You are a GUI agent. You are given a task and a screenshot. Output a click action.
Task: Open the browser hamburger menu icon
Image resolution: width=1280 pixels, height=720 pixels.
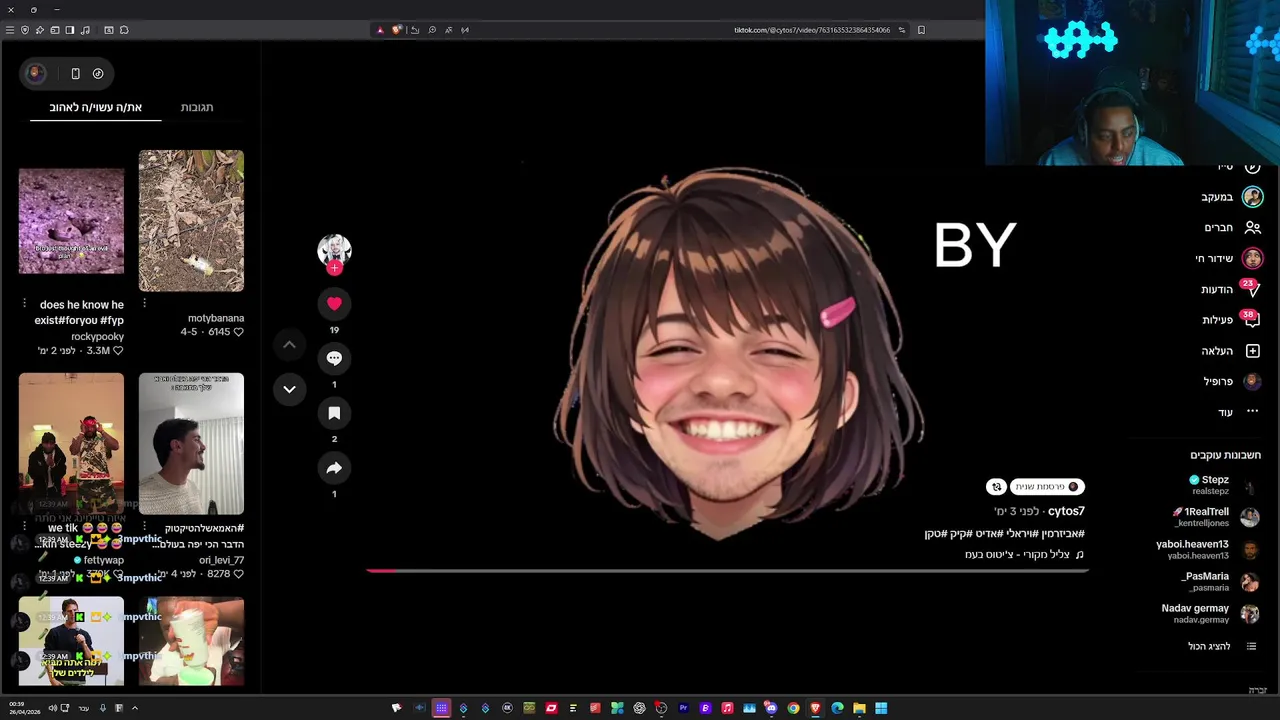(x=10, y=30)
